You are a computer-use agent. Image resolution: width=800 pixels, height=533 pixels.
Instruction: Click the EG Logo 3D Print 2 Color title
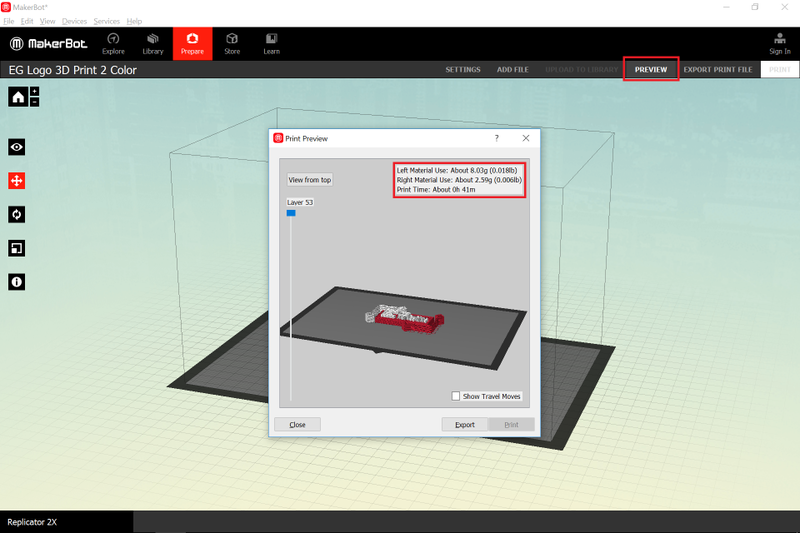pyautogui.click(x=72, y=70)
